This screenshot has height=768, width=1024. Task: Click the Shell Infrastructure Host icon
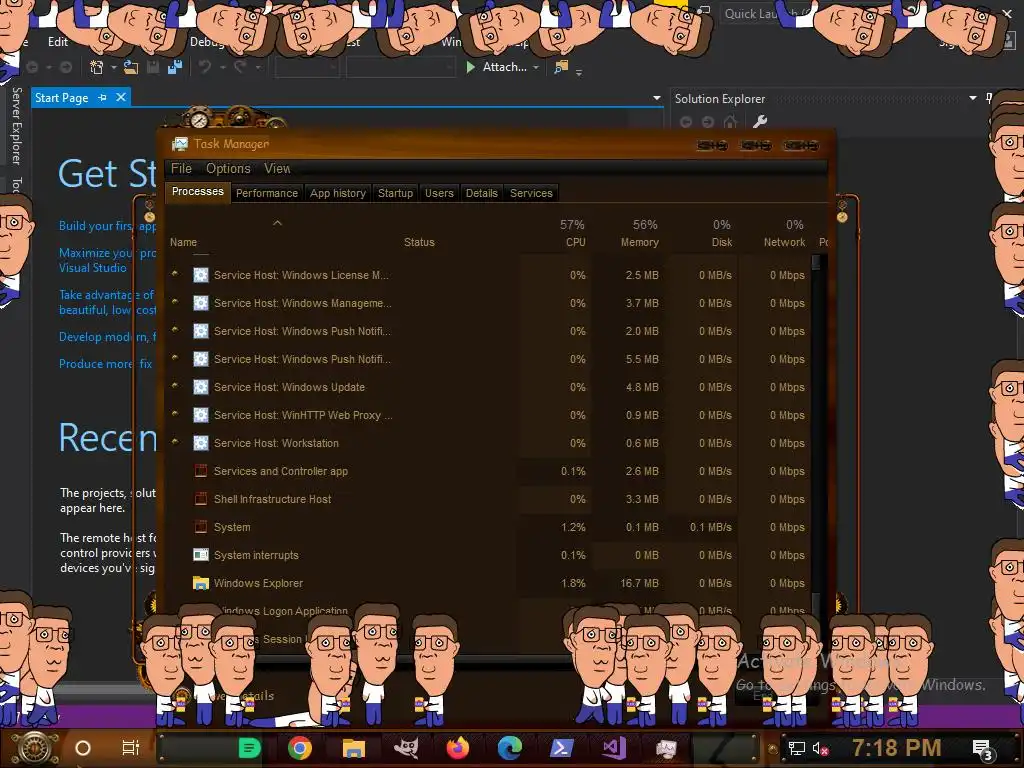[200, 499]
